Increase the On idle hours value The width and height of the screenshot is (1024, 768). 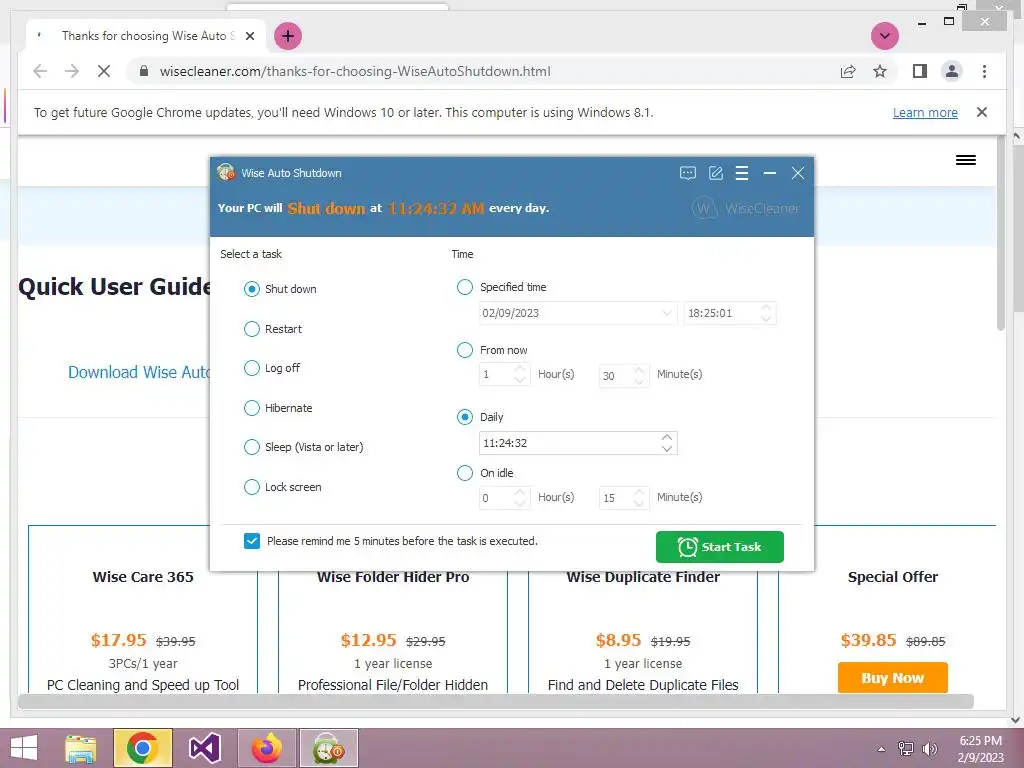pyautogui.click(x=520, y=492)
